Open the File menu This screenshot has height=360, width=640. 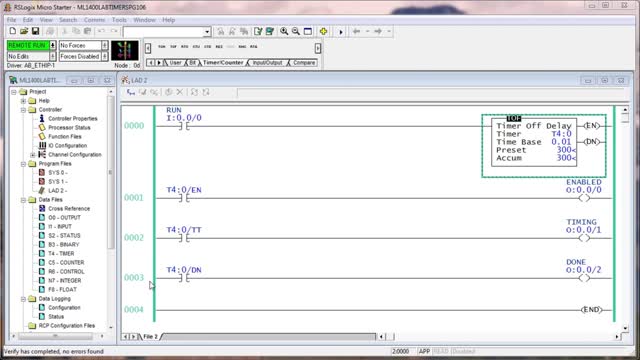pyautogui.click(x=11, y=20)
